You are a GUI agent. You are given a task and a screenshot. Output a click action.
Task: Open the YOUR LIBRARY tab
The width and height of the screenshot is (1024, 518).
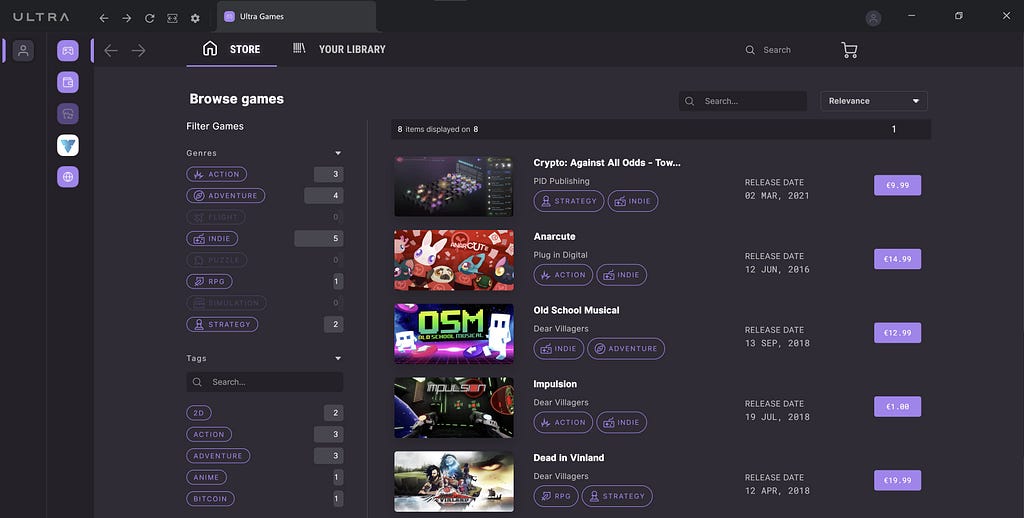[x=339, y=49]
